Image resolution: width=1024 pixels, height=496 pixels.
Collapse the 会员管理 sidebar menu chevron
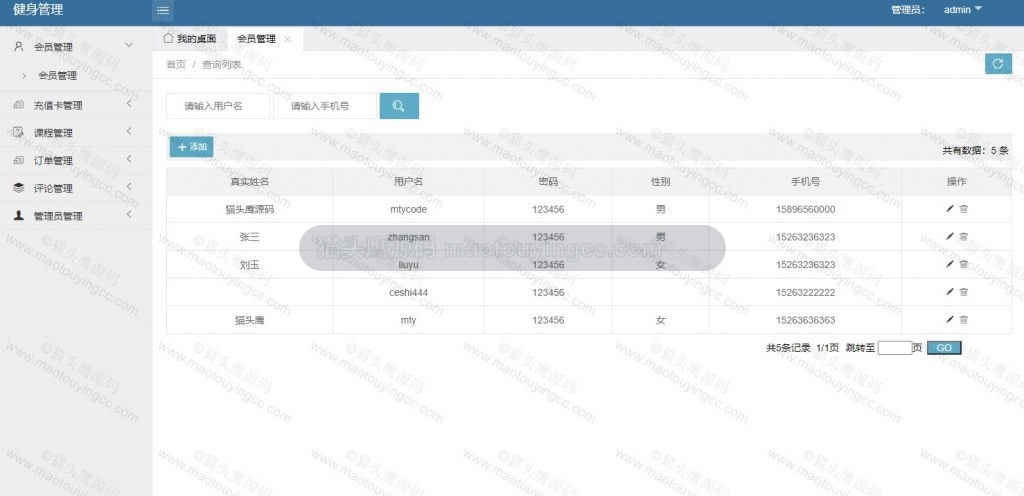pos(129,45)
